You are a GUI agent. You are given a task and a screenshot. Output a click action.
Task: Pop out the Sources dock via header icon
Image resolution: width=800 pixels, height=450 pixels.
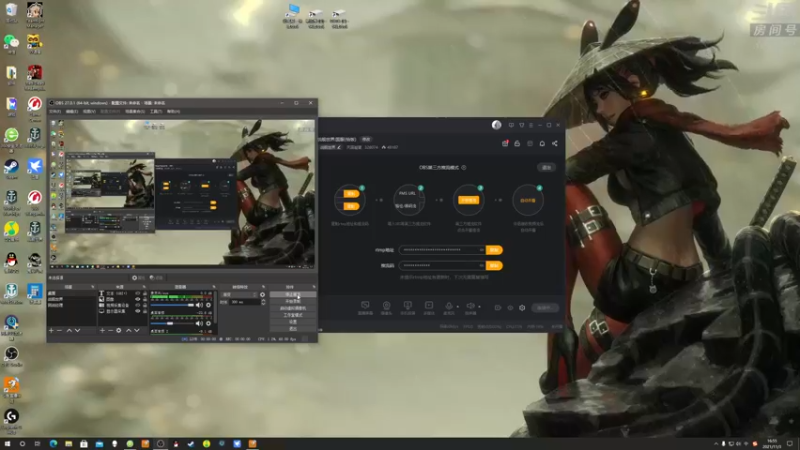(x=144, y=287)
